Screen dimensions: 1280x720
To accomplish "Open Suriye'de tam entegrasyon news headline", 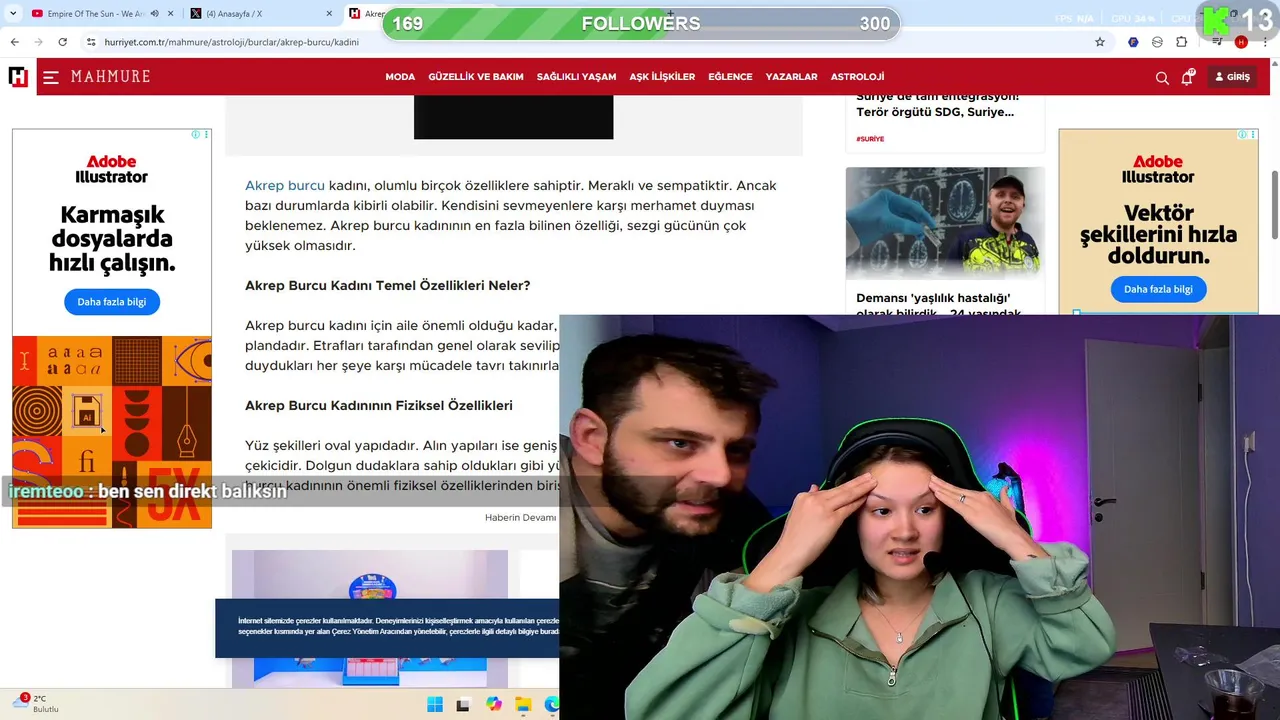I will 937,104.
